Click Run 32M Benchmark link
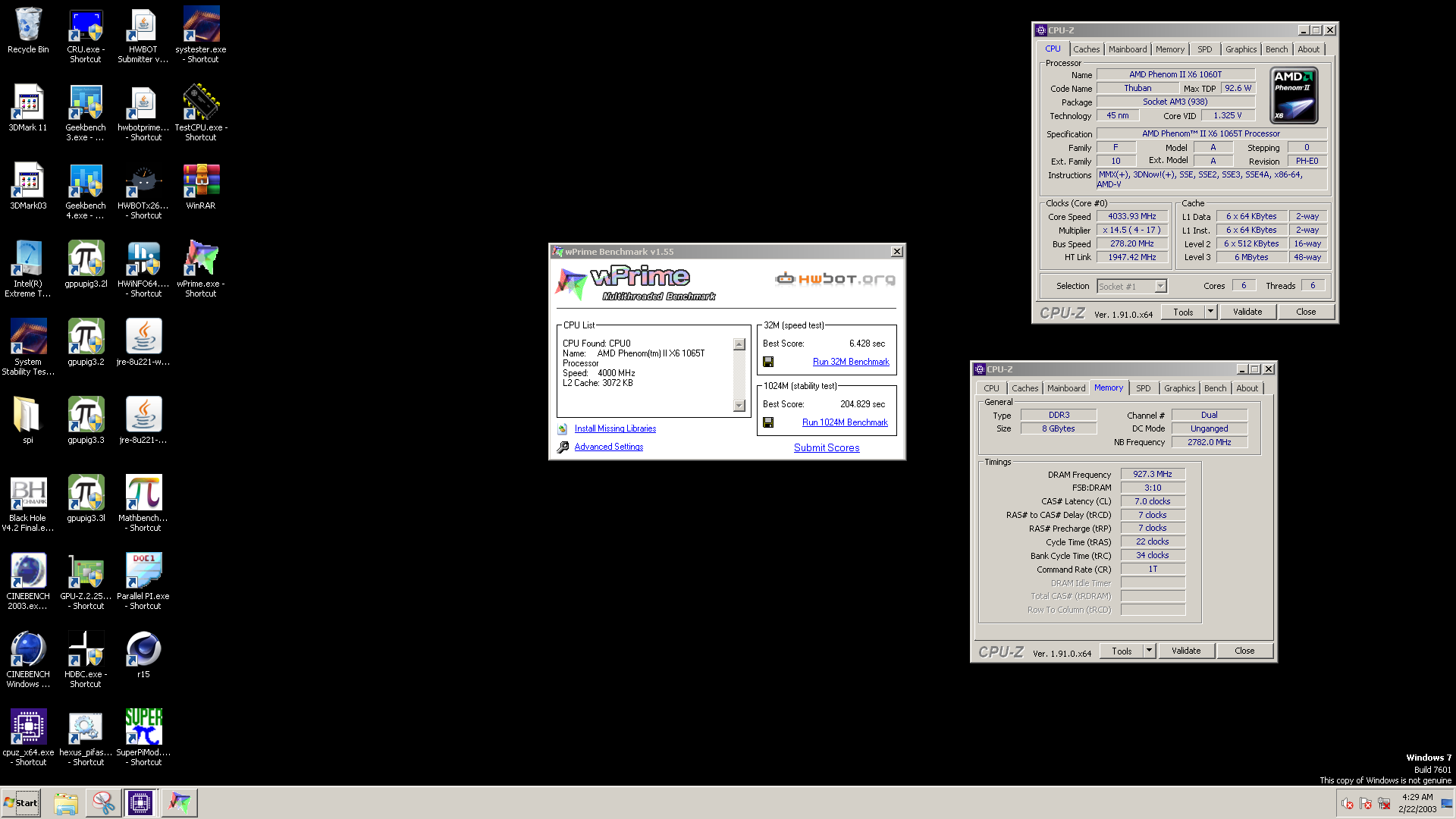This screenshot has width=1456, height=819. point(851,362)
